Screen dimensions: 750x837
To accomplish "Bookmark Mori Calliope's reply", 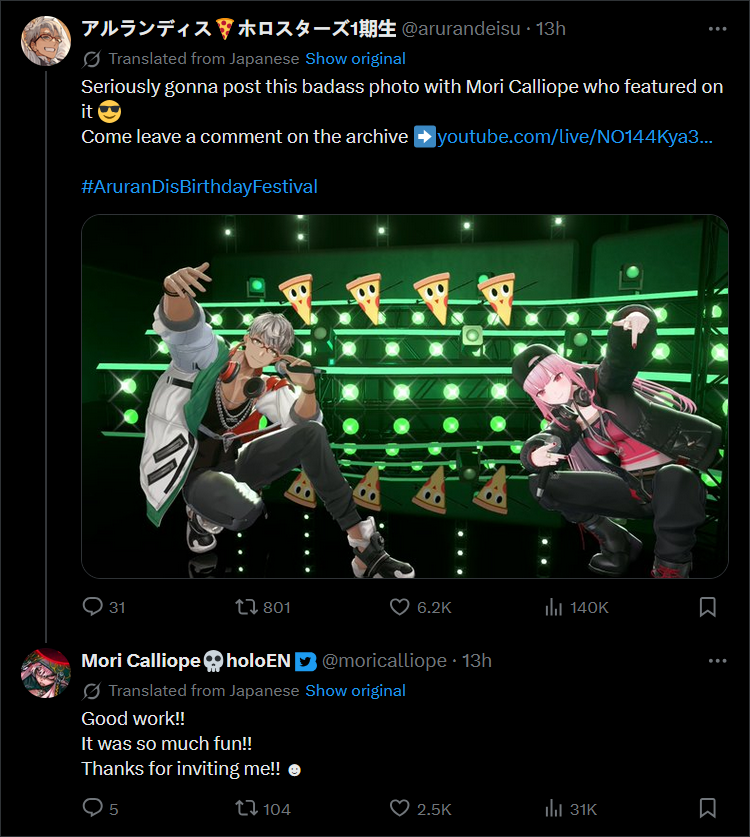I will [x=707, y=808].
